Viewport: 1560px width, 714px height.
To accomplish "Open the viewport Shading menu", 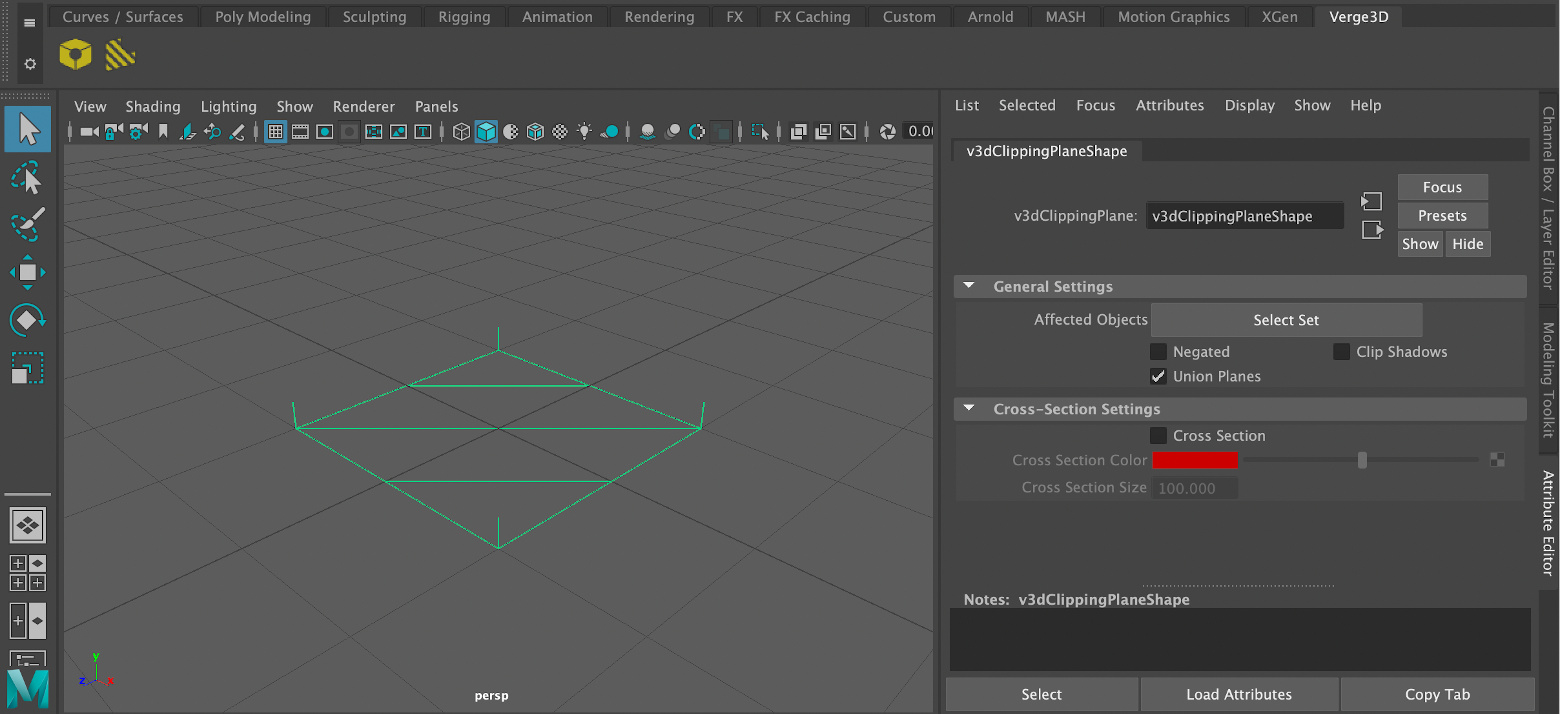I will click(x=153, y=106).
